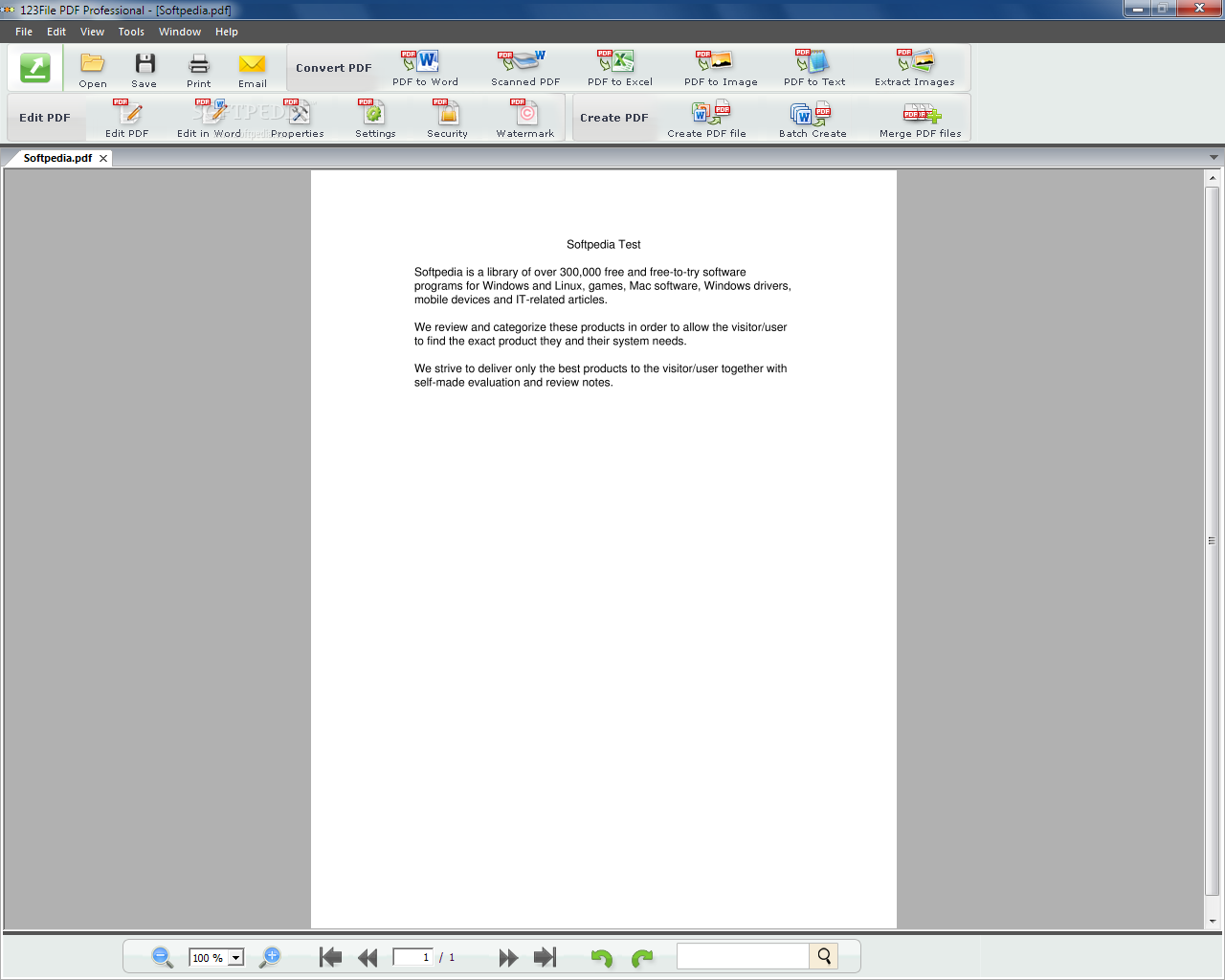
Task: Click the total page count "/ 1"
Action: click(447, 957)
